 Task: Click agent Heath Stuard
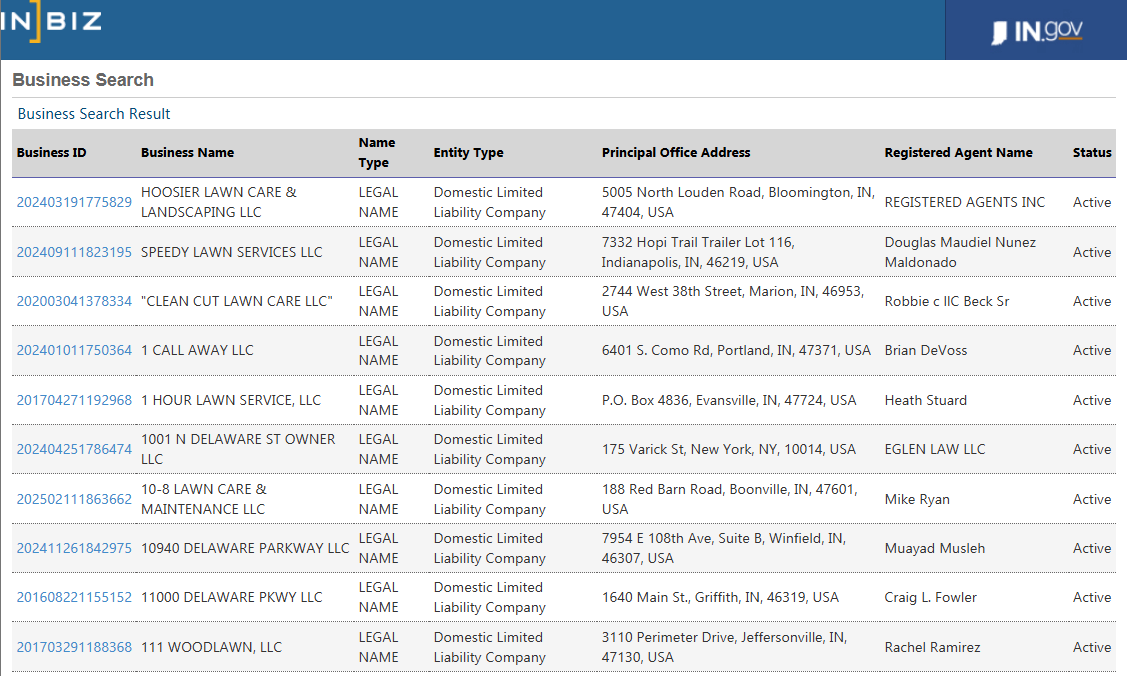[x=926, y=400]
